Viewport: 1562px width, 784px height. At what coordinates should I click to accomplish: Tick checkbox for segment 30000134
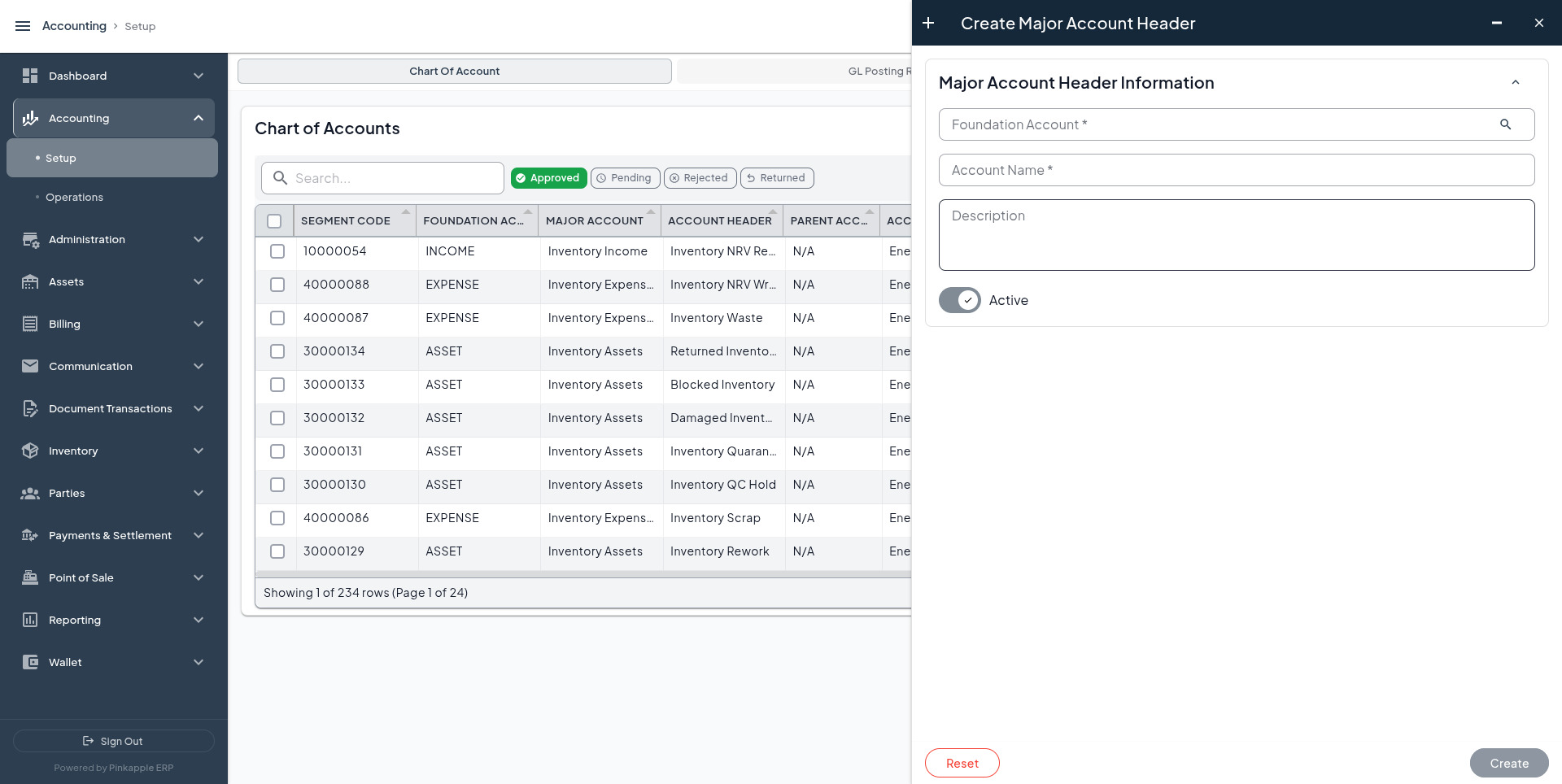[277, 351]
